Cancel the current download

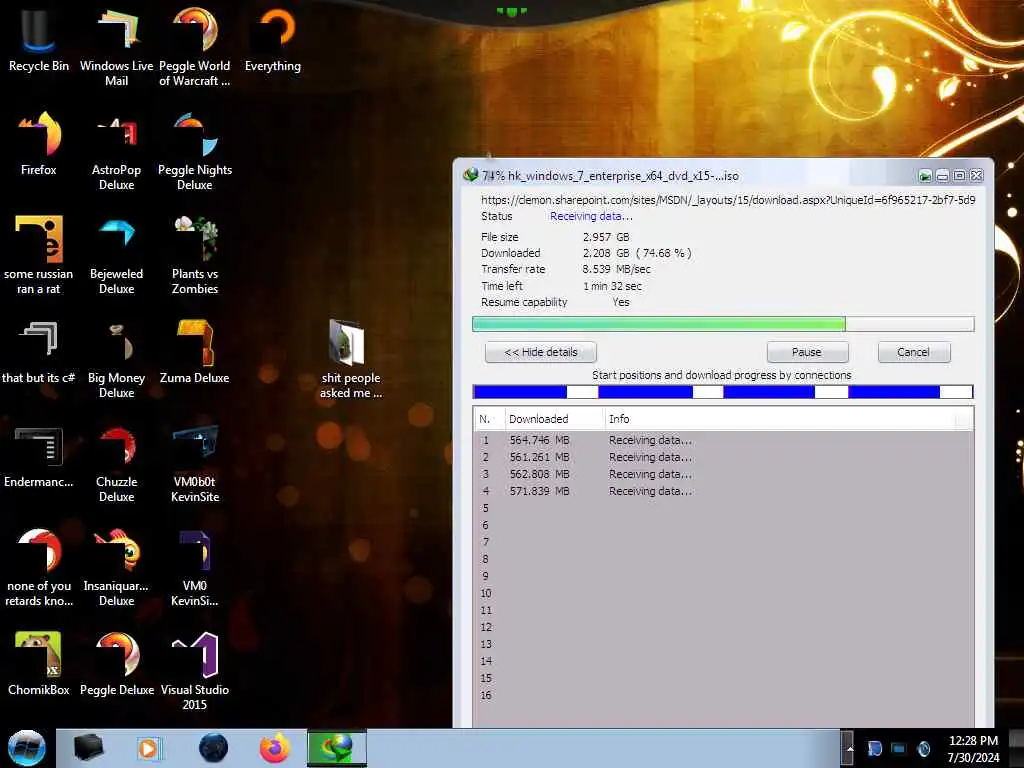click(x=914, y=352)
